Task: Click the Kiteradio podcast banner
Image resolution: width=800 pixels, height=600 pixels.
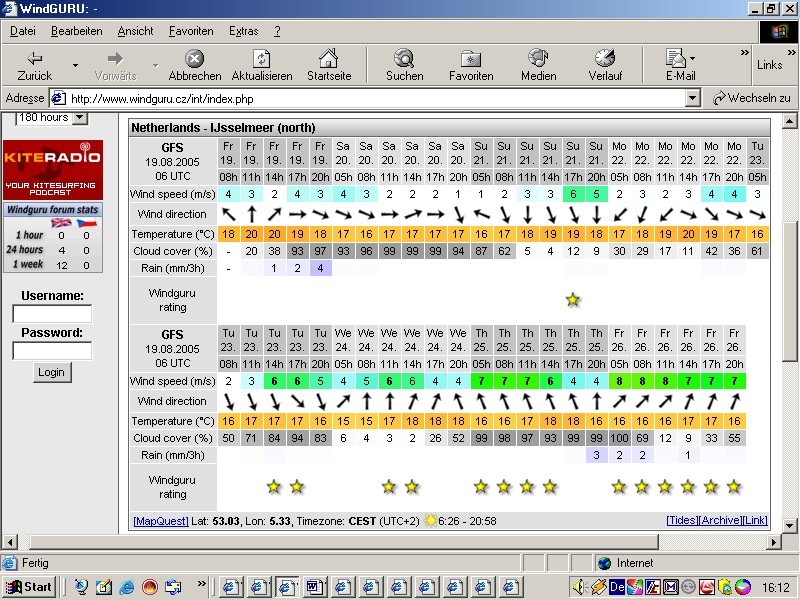Action: click(x=53, y=169)
